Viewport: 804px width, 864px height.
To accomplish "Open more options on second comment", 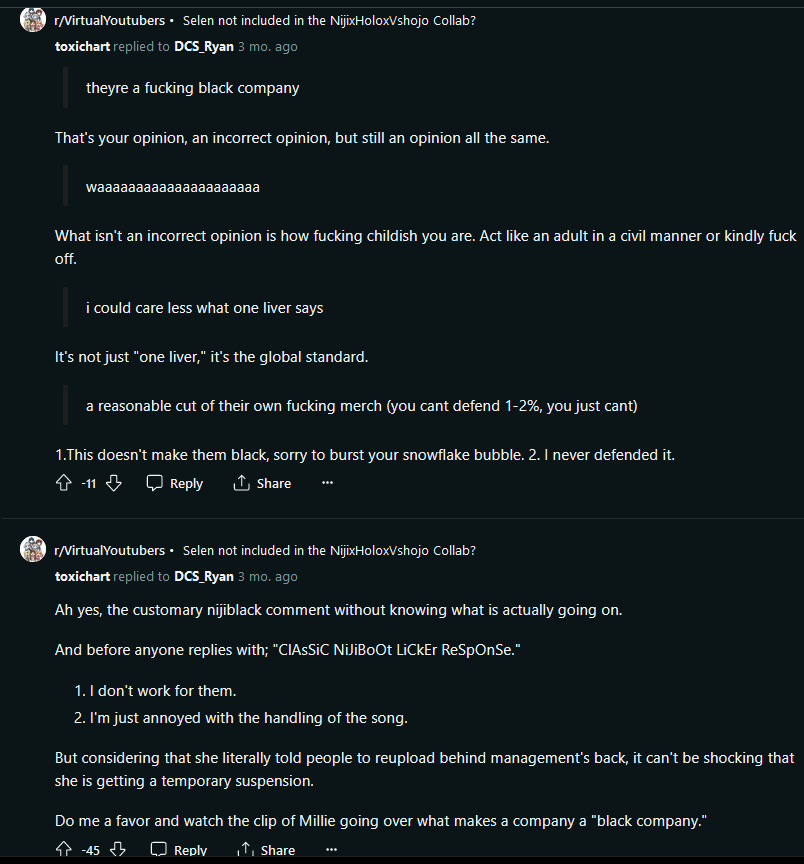I will coord(331,849).
